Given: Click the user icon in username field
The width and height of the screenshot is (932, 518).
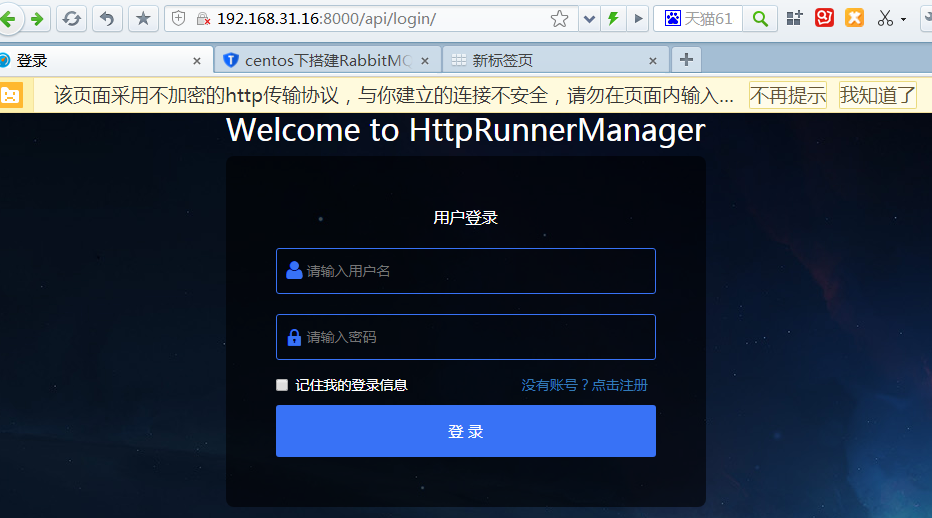Looking at the screenshot, I should [294, 271].
